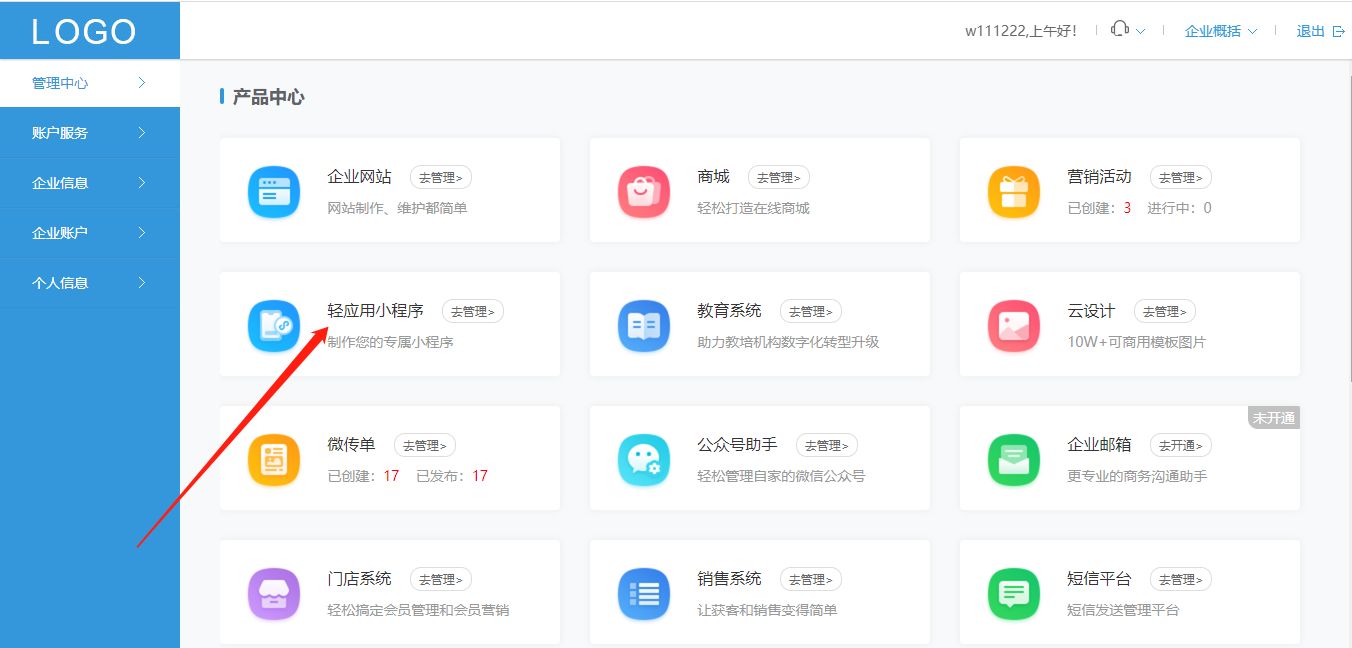The width and height of the screenshot is (1352, 648).
Task: Select 企业账户 in the sidebar
Action: pos(90,233)
